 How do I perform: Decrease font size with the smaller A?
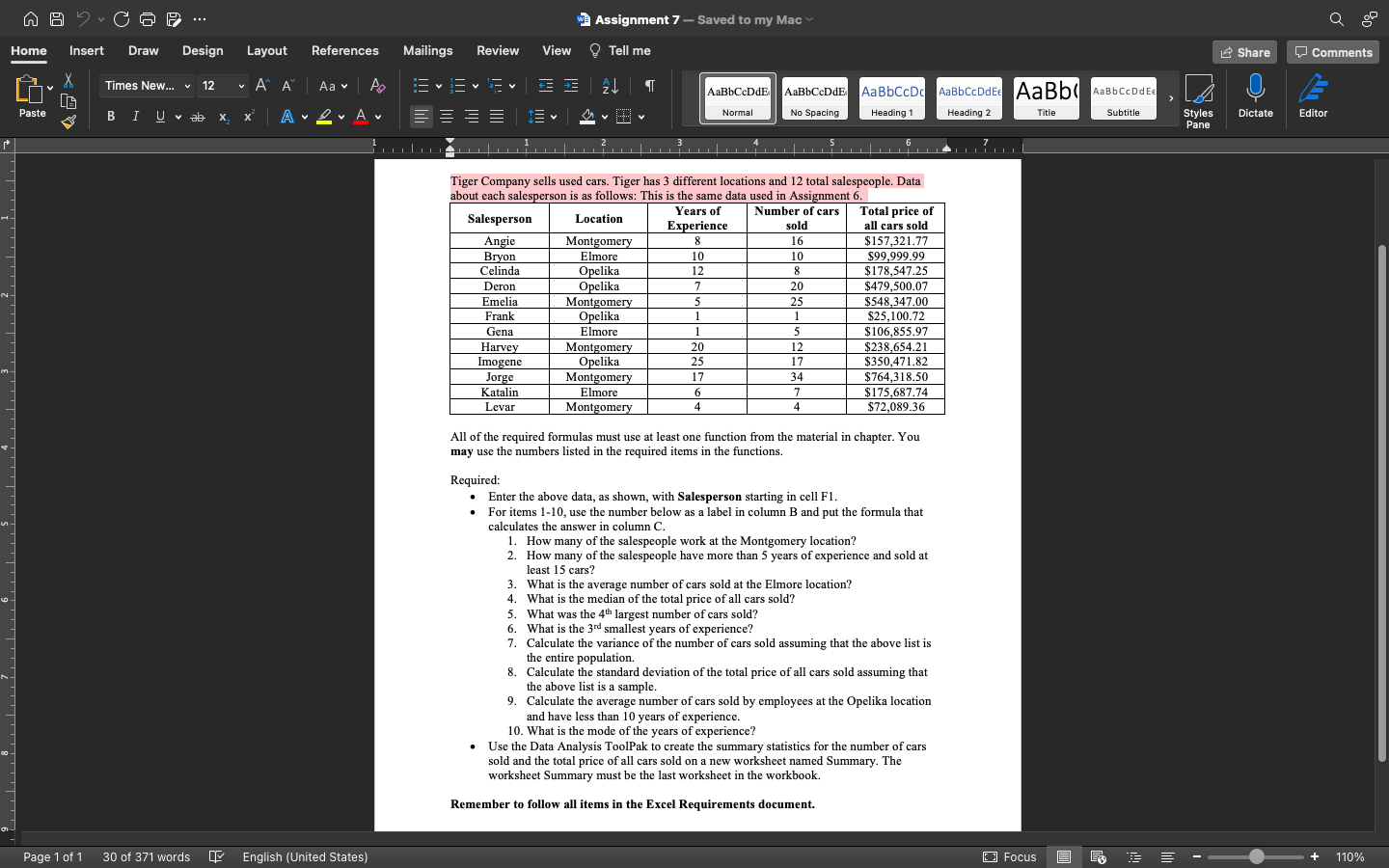[287, 86]
